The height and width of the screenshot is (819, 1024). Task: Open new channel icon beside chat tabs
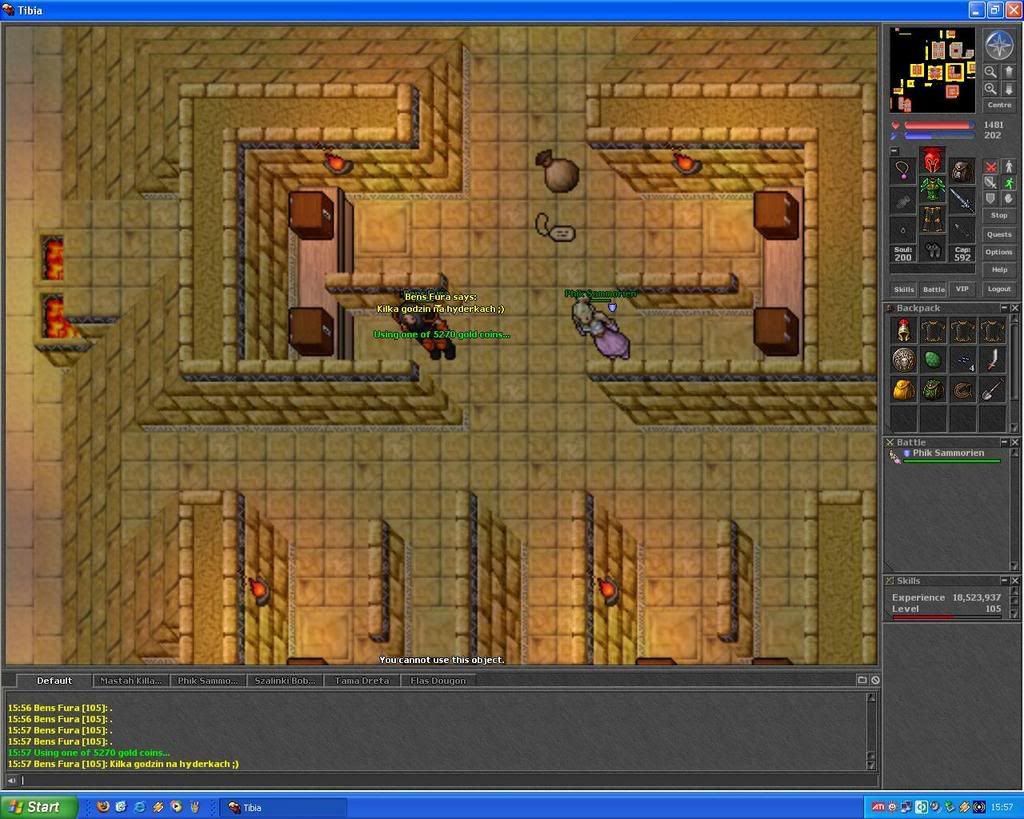[861, 680]
